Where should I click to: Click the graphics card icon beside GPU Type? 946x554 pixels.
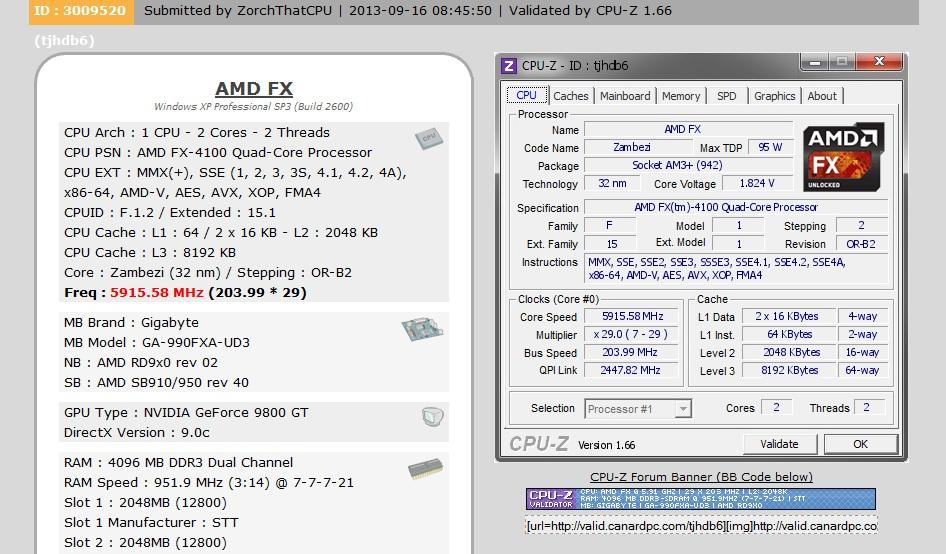pyautogui.click(x=433, y=416)
